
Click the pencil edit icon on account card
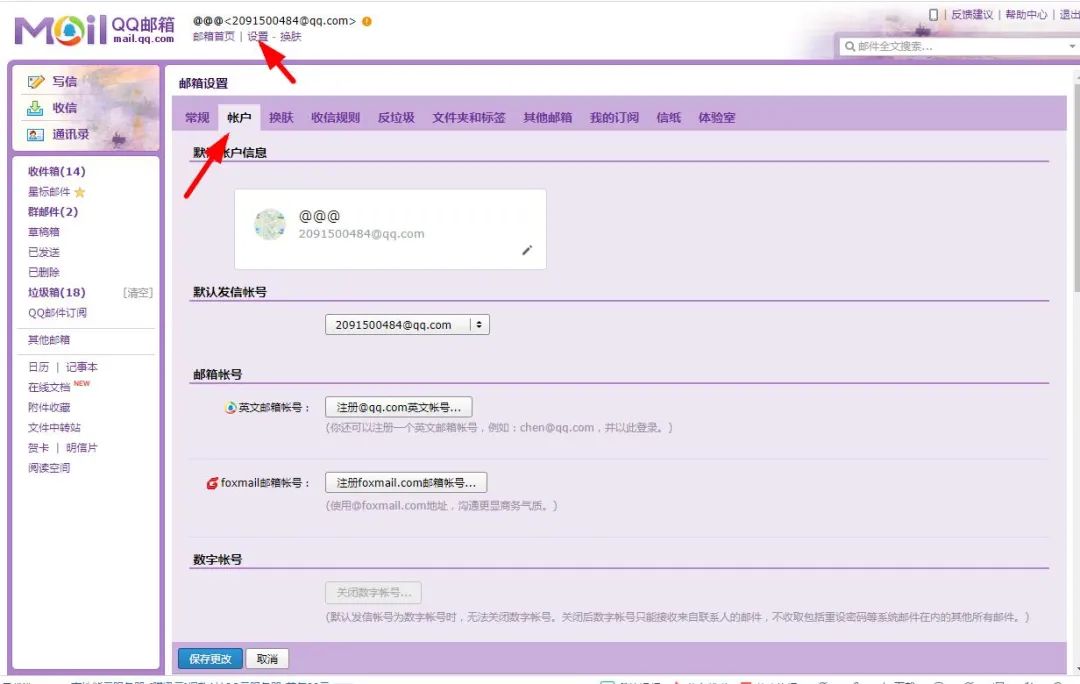527,250
